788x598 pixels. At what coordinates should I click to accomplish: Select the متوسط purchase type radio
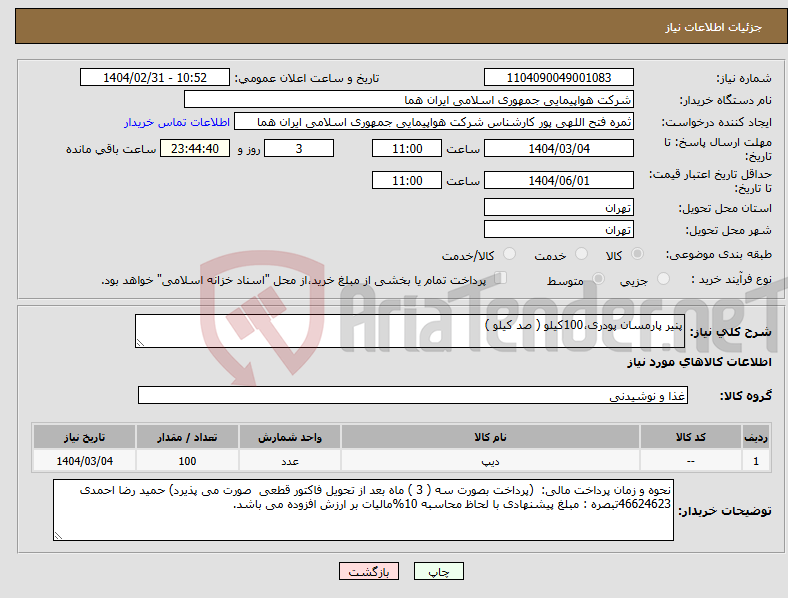[x=598, y=278]
